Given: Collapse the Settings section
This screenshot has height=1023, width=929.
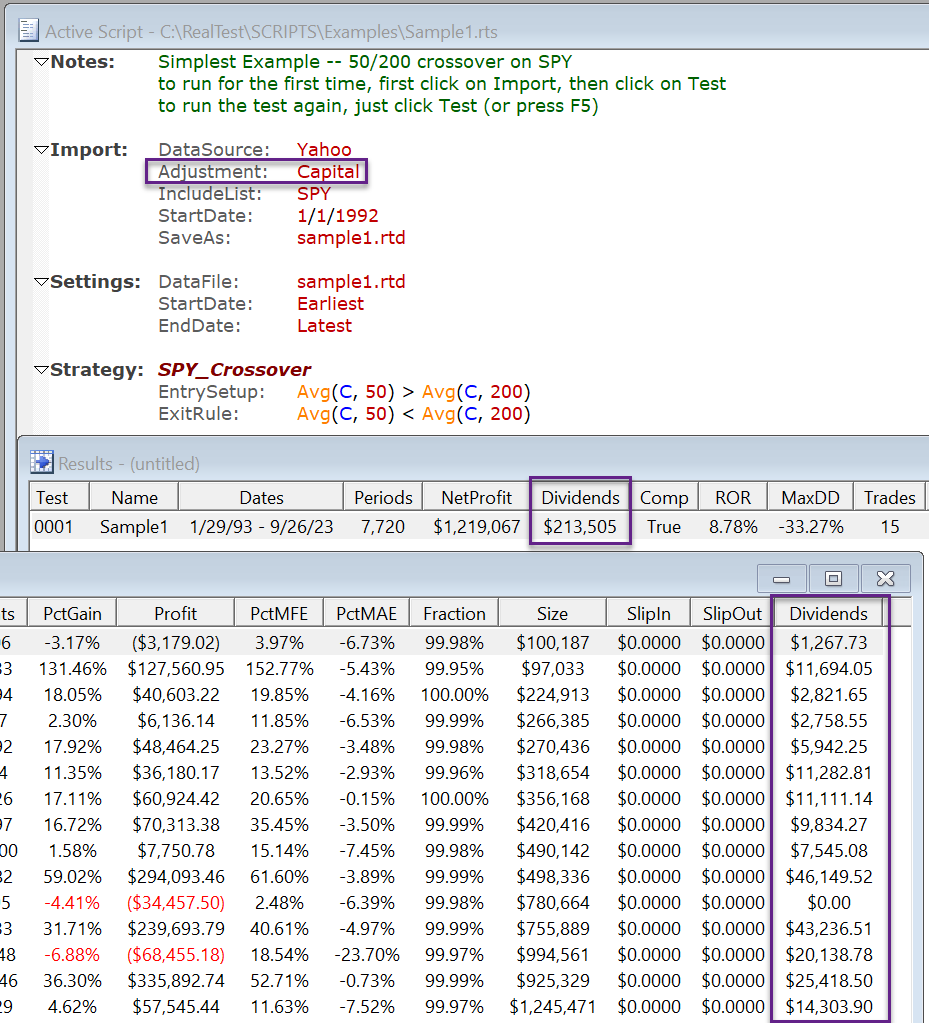Looking at the screenshot, I should pyautogui.click(x=41, y=282).
